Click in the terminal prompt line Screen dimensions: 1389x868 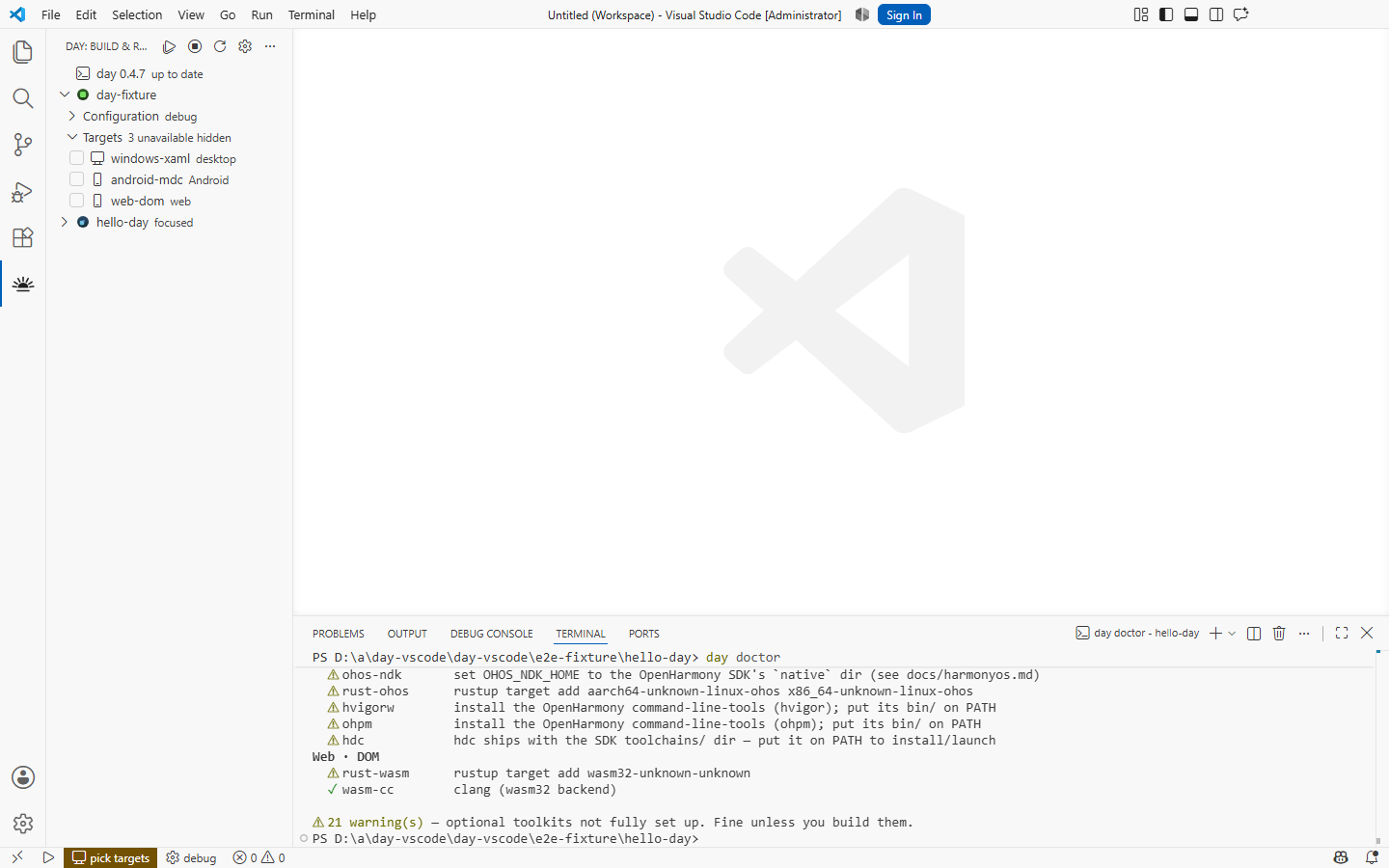[504, 839]
